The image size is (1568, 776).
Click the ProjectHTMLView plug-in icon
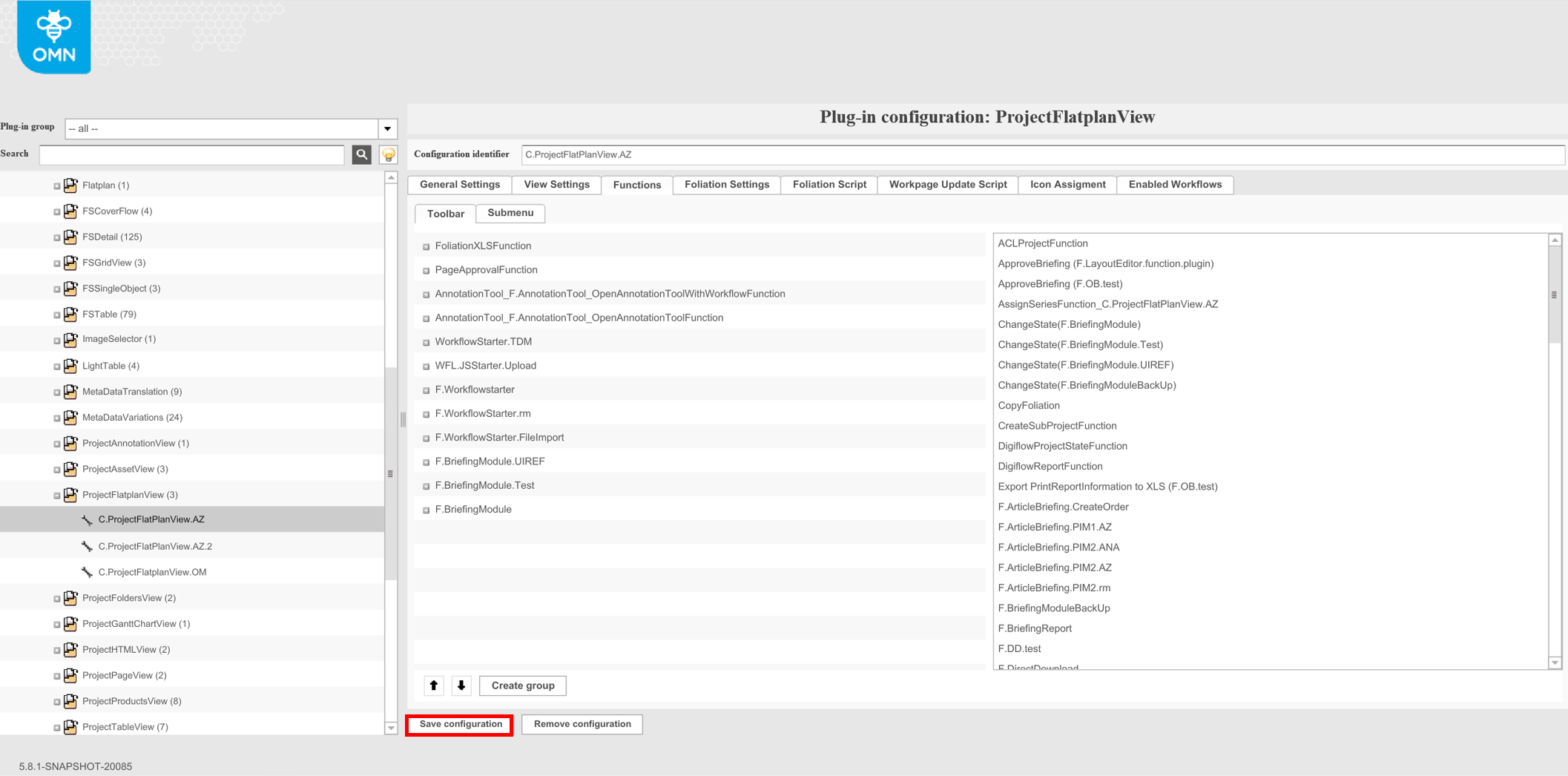click(x=70, y=649)
